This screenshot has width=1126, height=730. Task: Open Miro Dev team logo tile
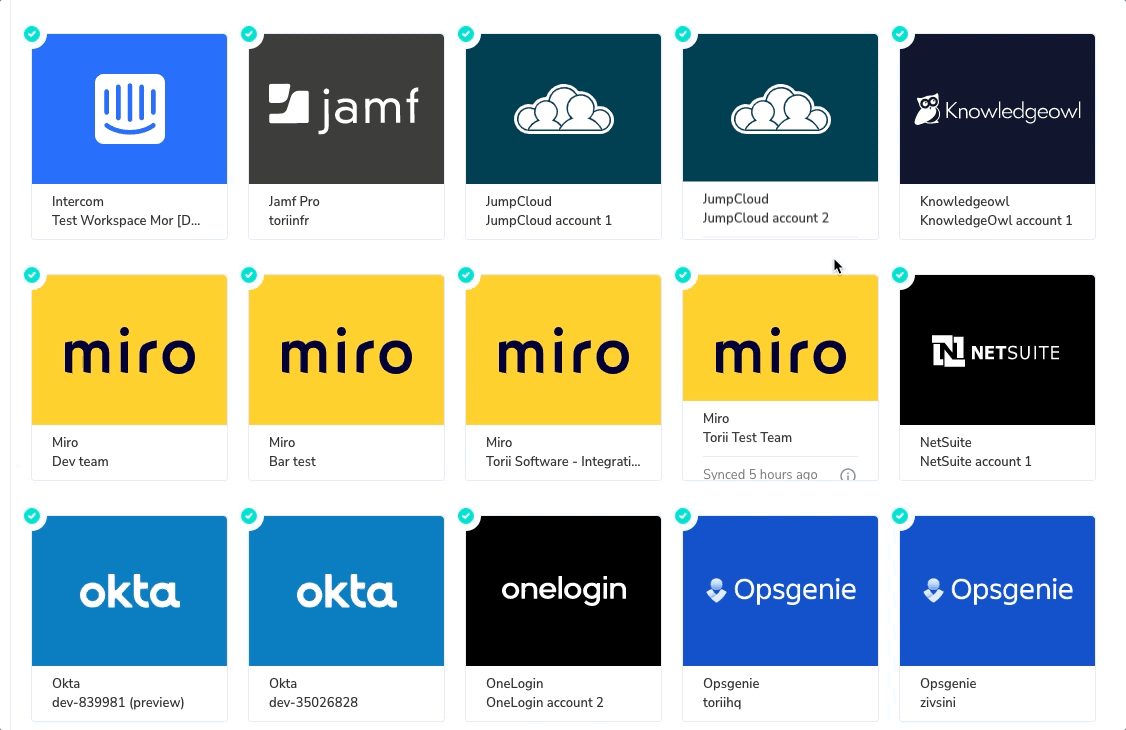coord(129,350)
